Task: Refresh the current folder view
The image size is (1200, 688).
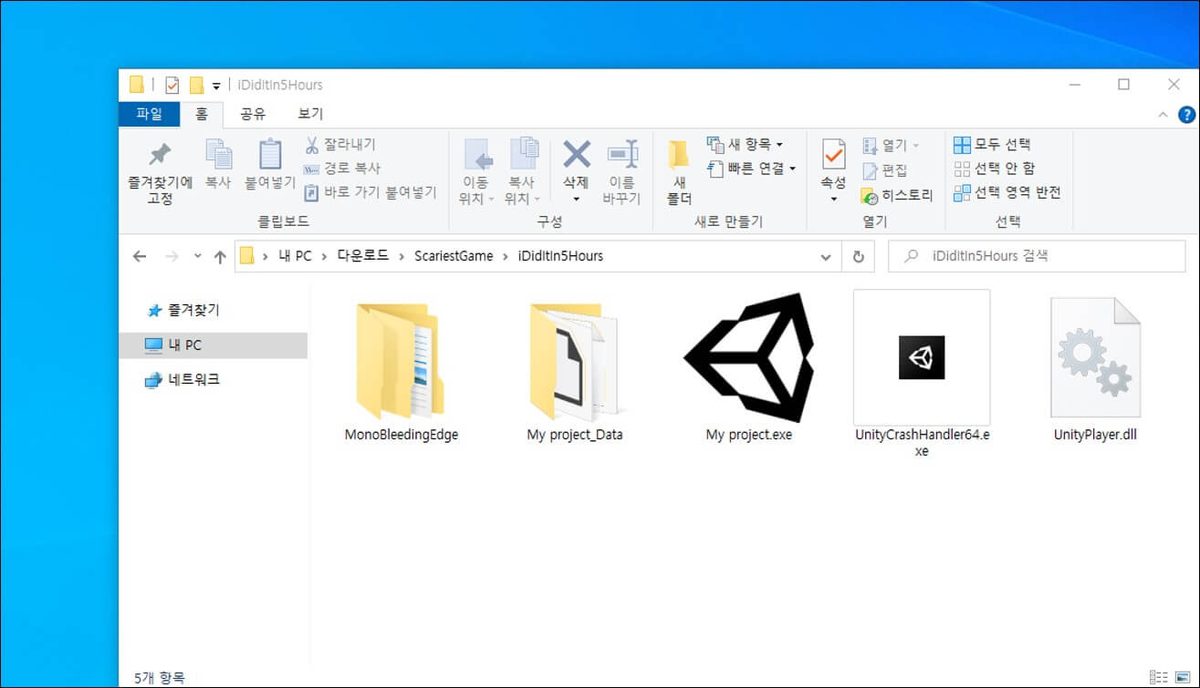Action: pyautogui.click(x=858, y=257)
